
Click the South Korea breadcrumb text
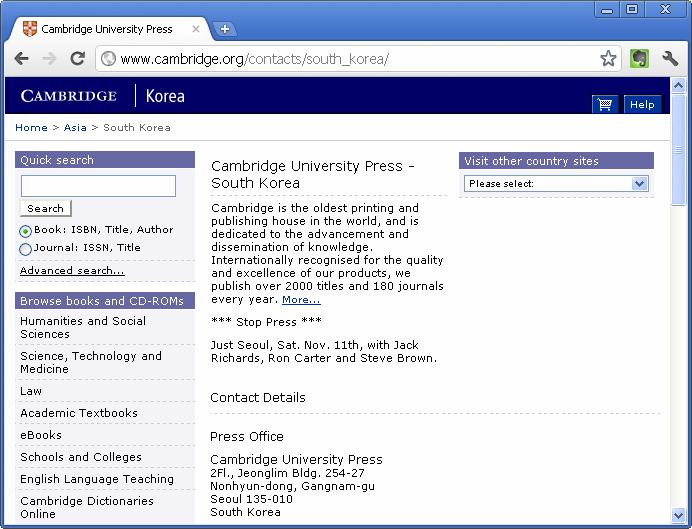click(137, 128)
